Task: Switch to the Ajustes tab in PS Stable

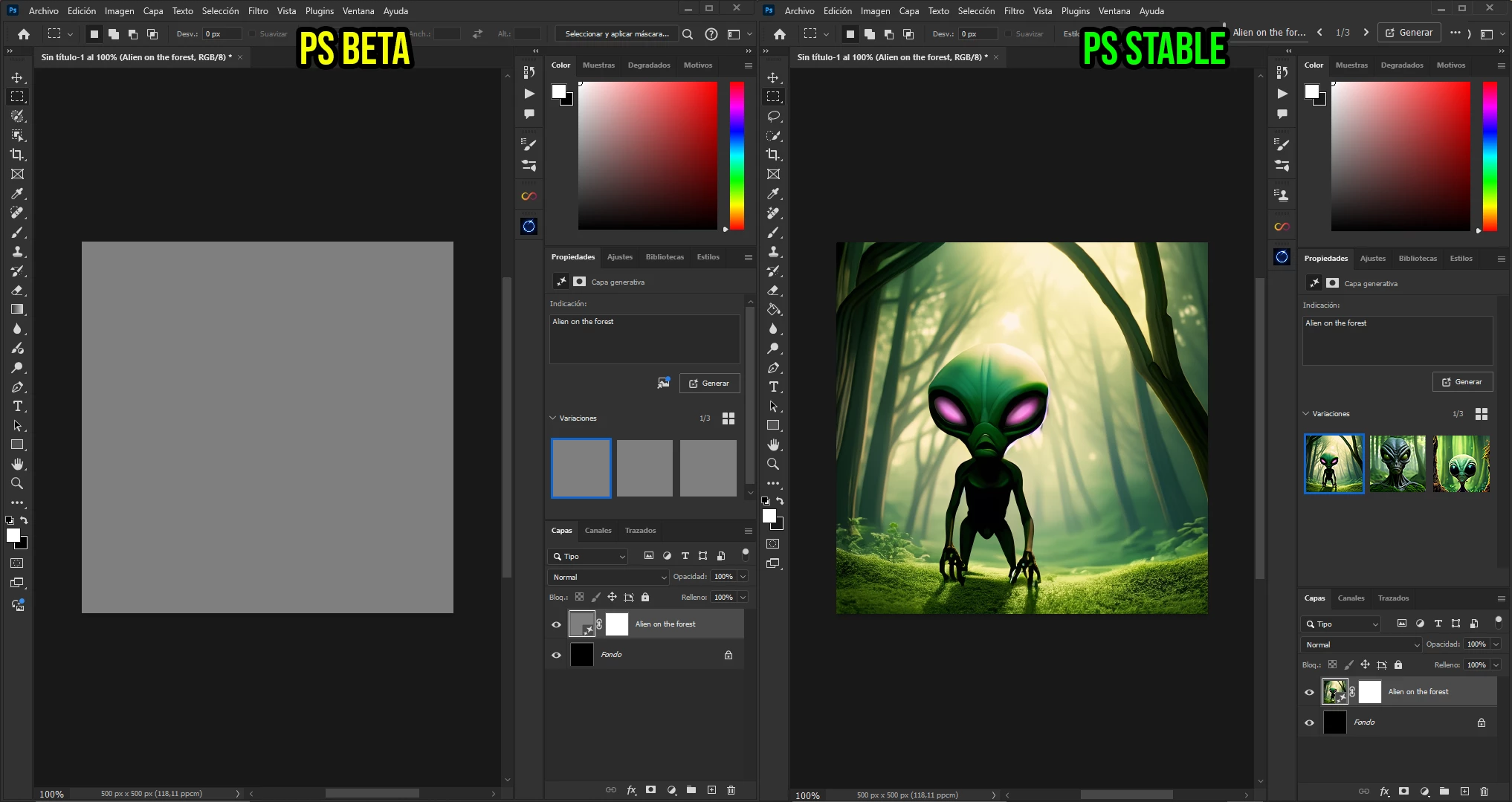Action: 1372,259
